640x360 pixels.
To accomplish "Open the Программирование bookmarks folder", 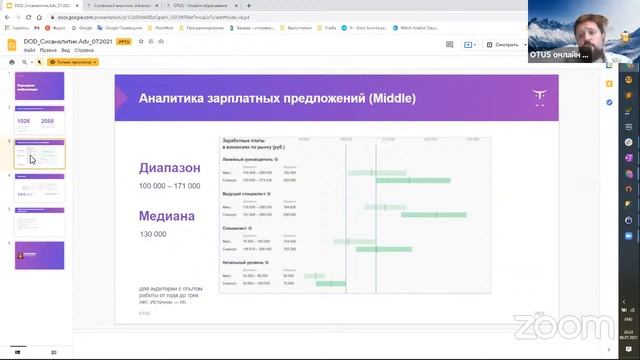I will click(201, 28).
